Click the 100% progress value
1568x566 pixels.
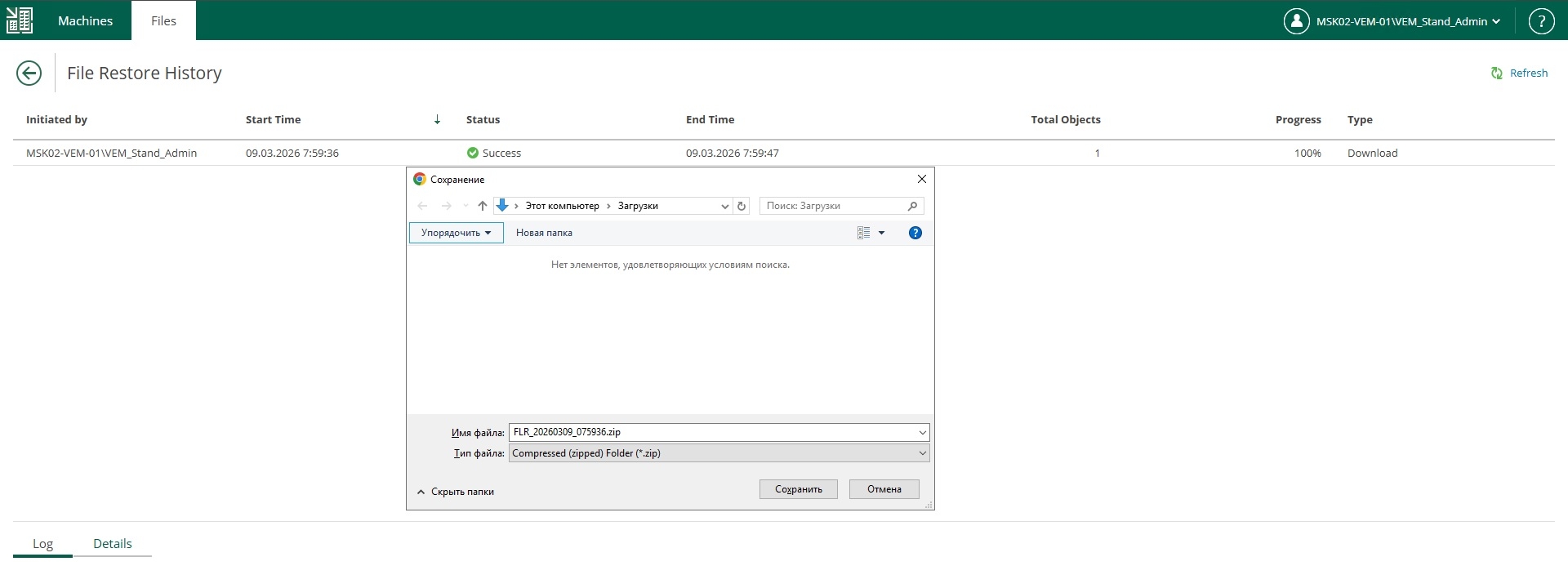[1307, 153]
